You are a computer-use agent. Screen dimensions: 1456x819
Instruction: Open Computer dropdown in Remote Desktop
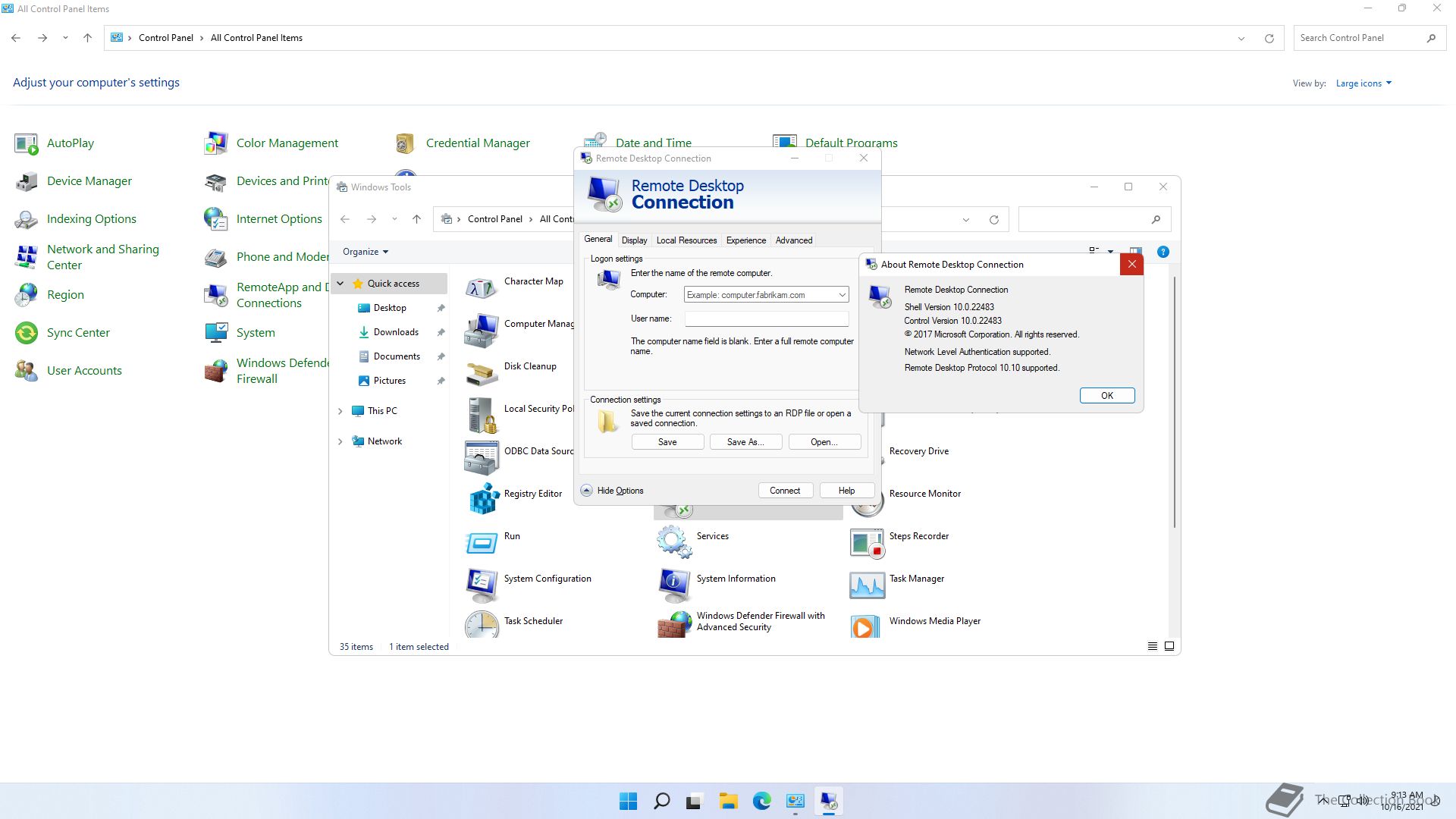pos(842,294)
